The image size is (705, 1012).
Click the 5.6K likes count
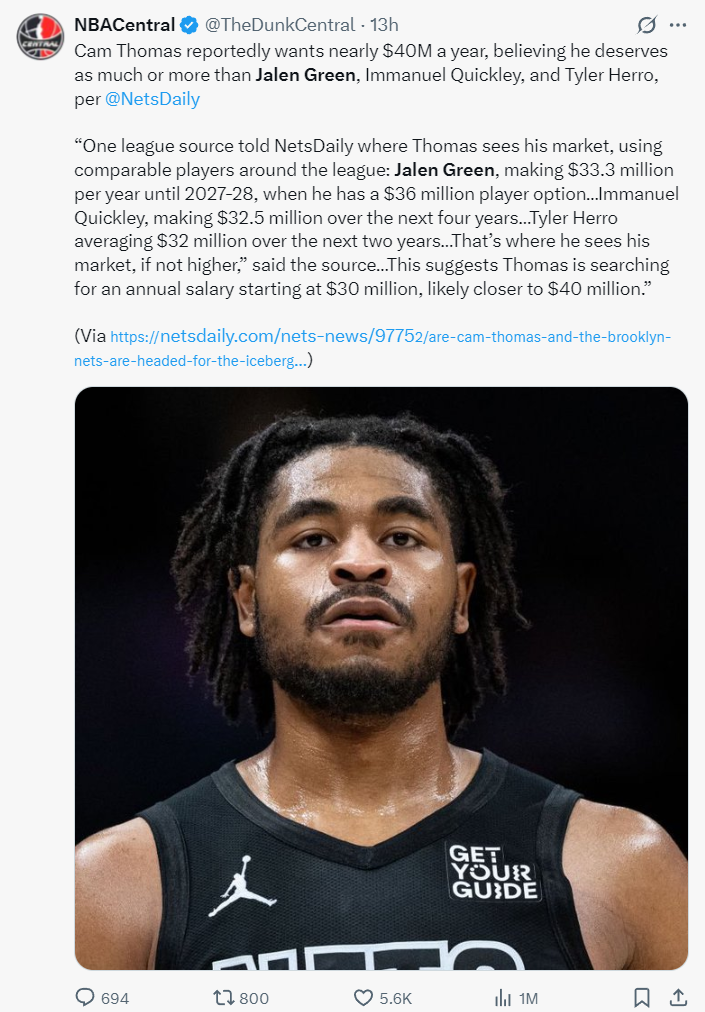point(394,998)
